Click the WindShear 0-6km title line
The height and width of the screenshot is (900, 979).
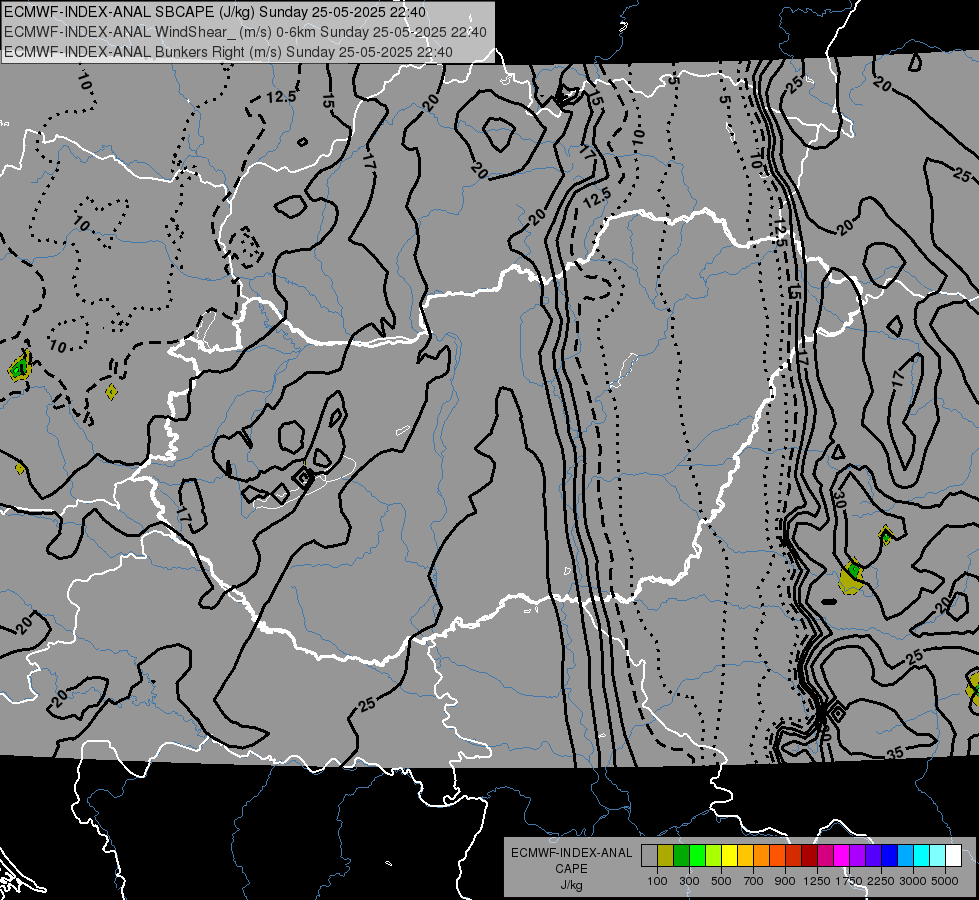245,32
